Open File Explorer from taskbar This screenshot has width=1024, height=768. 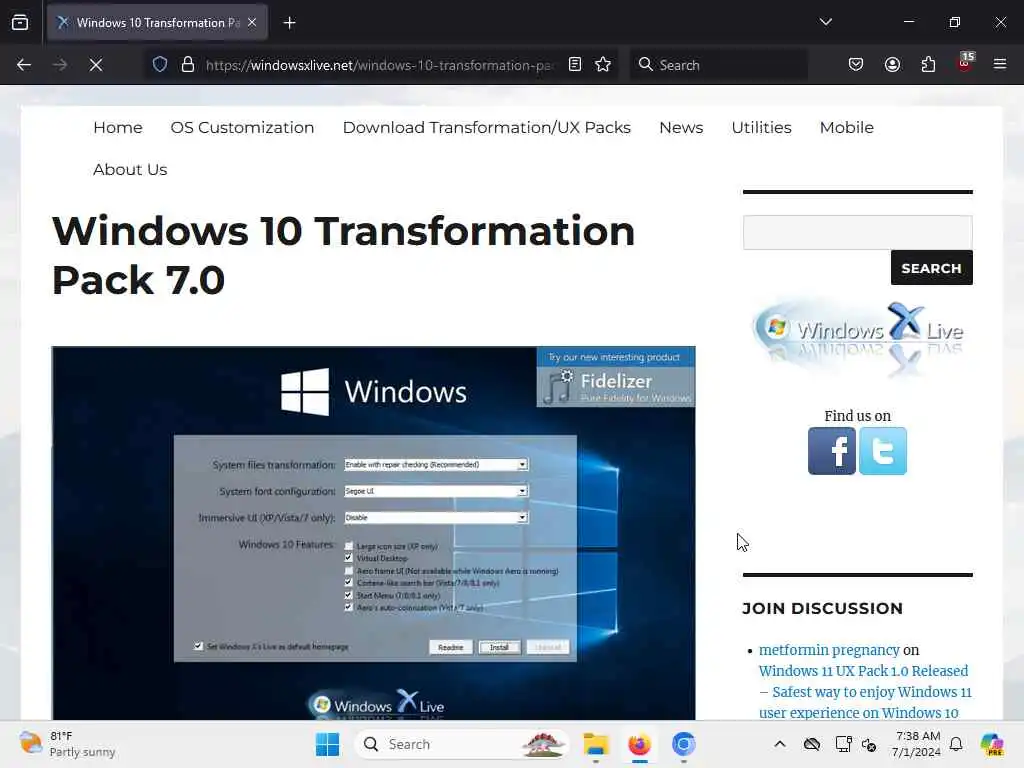tap(596, 744)
